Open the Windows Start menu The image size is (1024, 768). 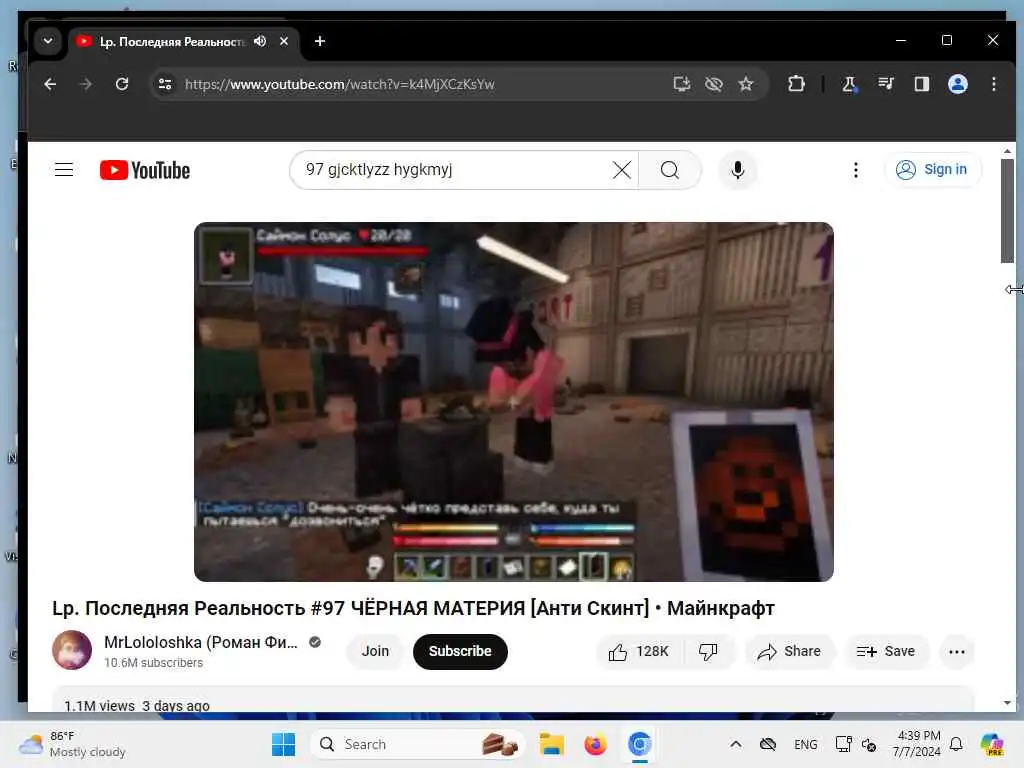[x=283, y=744]
